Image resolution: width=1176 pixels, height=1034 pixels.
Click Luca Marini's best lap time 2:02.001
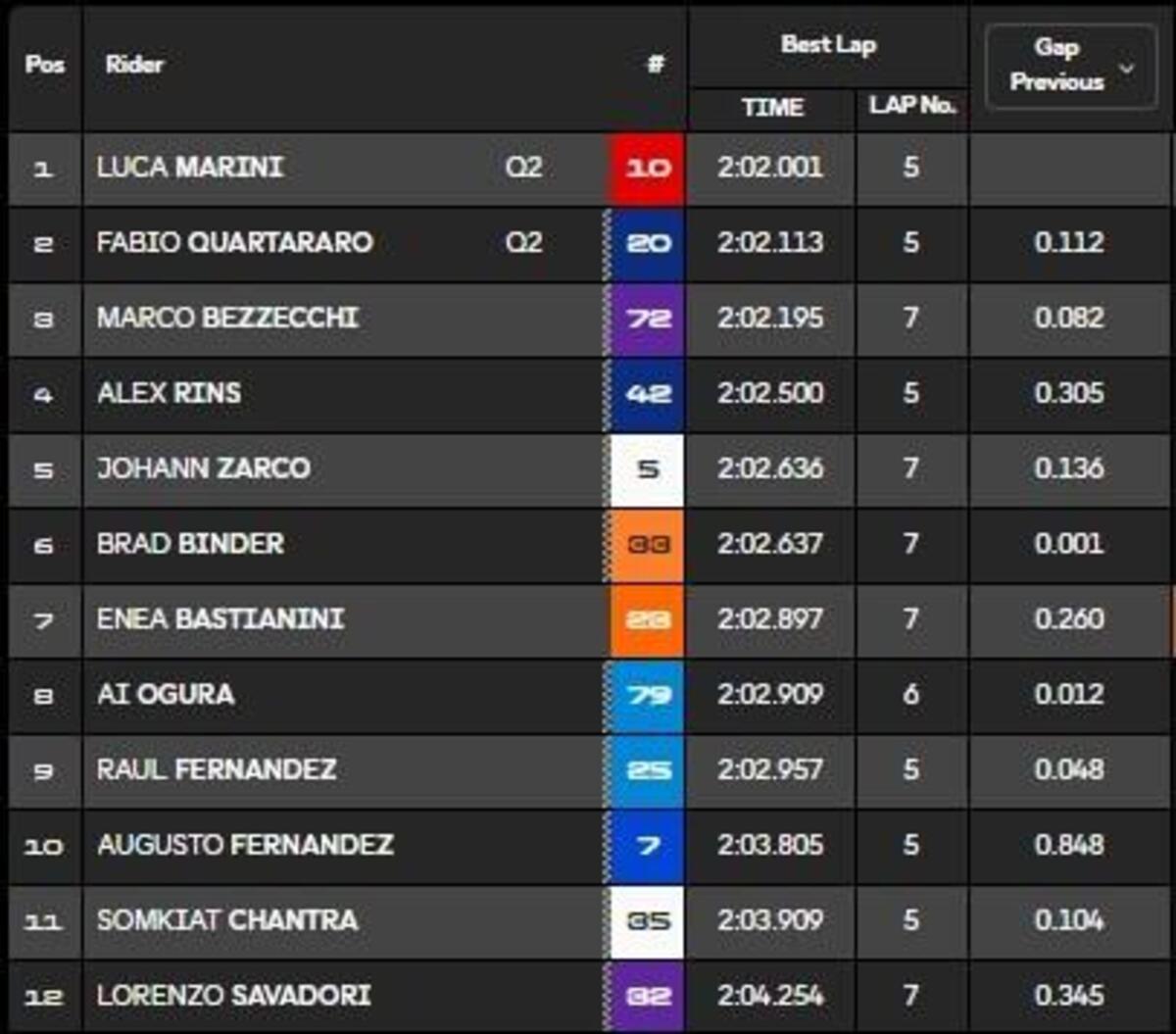click(x=770, y=168)
